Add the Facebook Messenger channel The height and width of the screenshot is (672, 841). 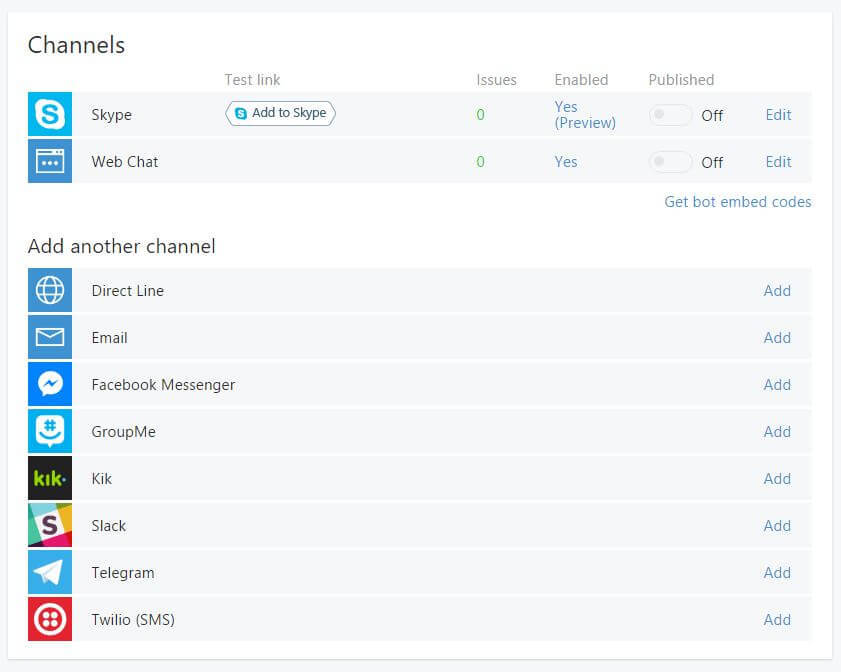point(777,384)
